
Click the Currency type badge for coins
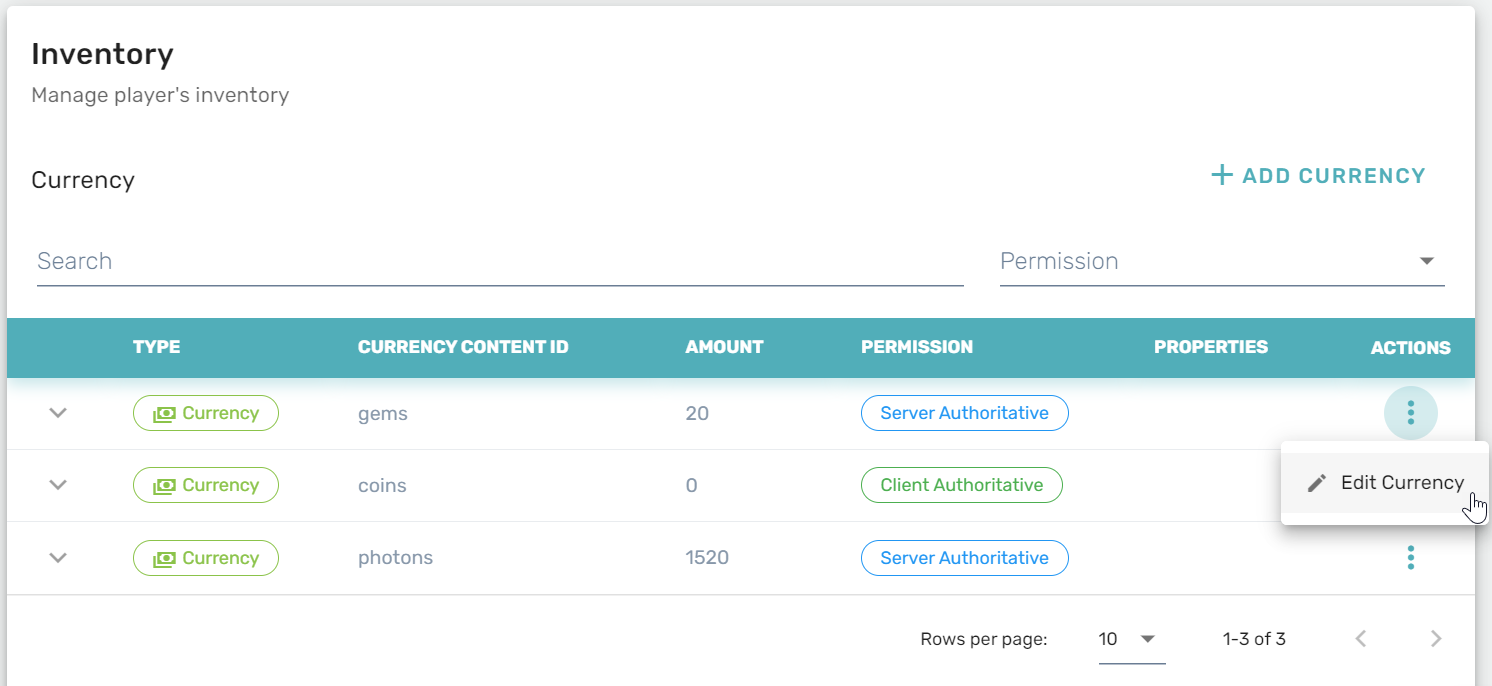(x=206, y=485)
